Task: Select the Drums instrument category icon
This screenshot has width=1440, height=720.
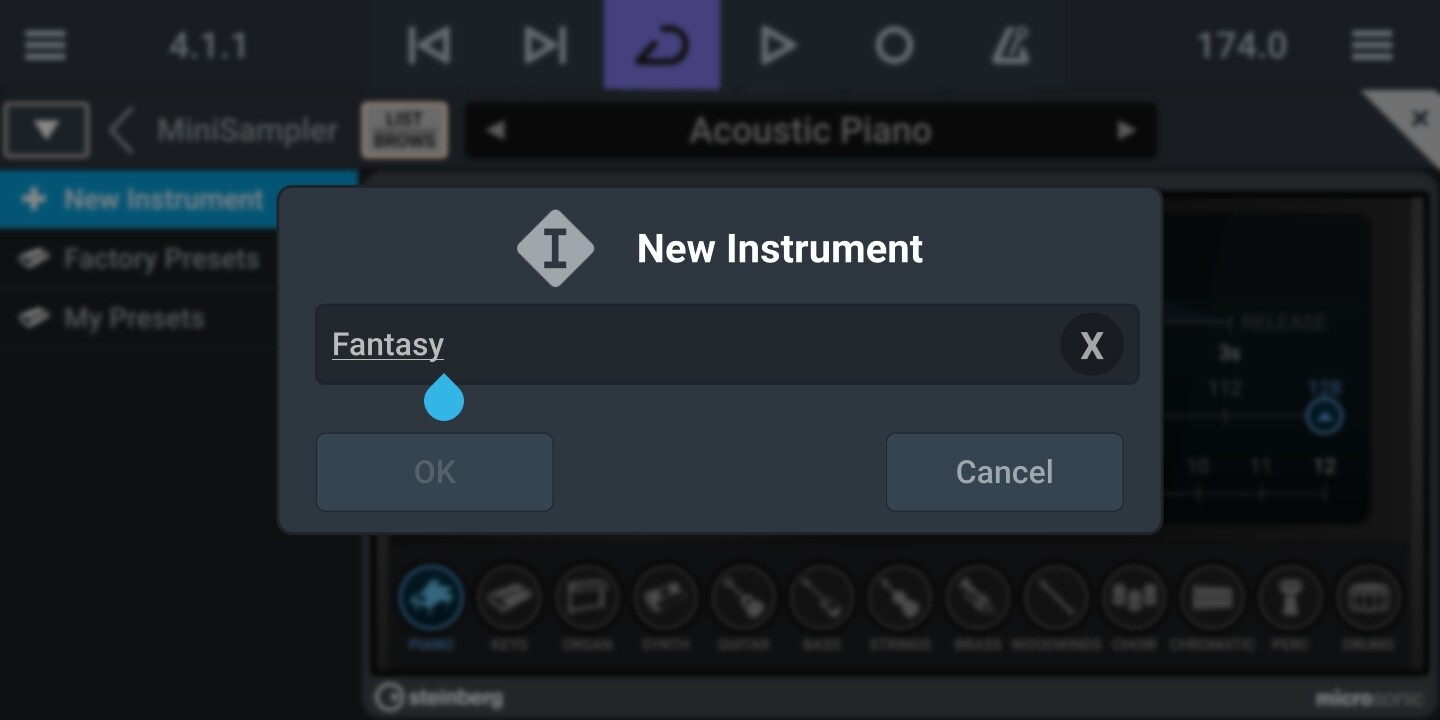Action: pos(1368,599)
